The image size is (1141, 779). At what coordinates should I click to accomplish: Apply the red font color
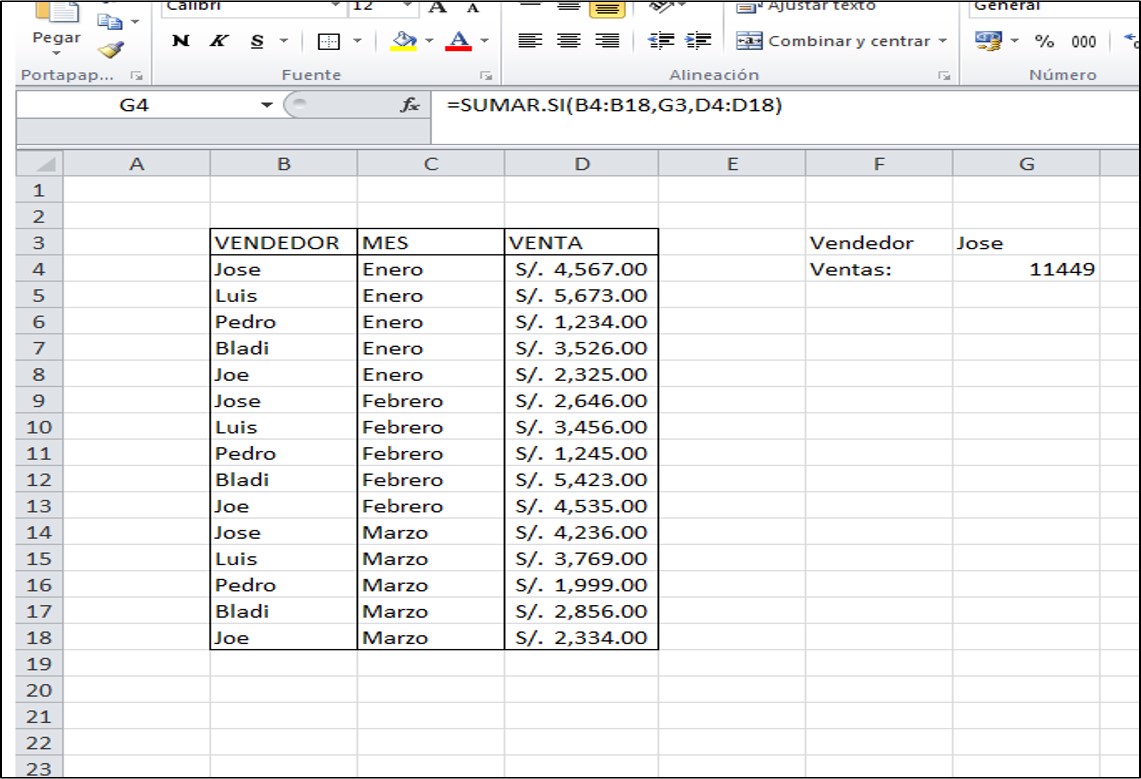coord(457,41)
